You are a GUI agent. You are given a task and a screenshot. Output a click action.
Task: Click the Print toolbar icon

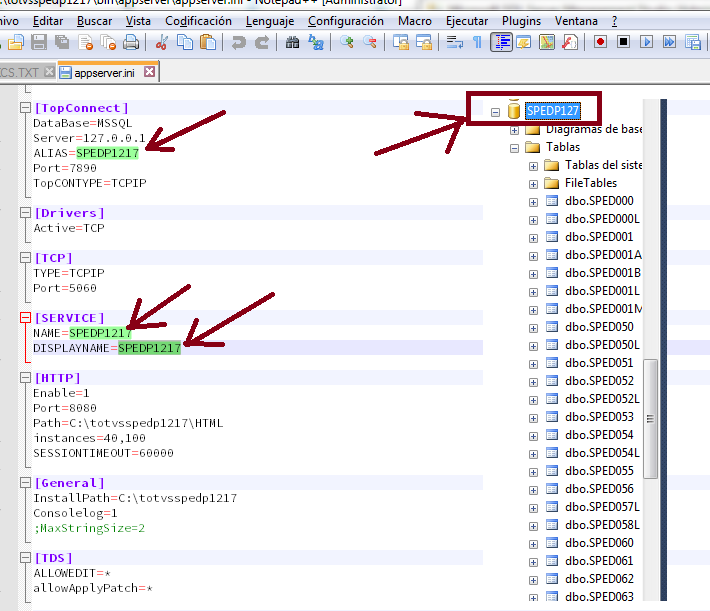[131, 43]
